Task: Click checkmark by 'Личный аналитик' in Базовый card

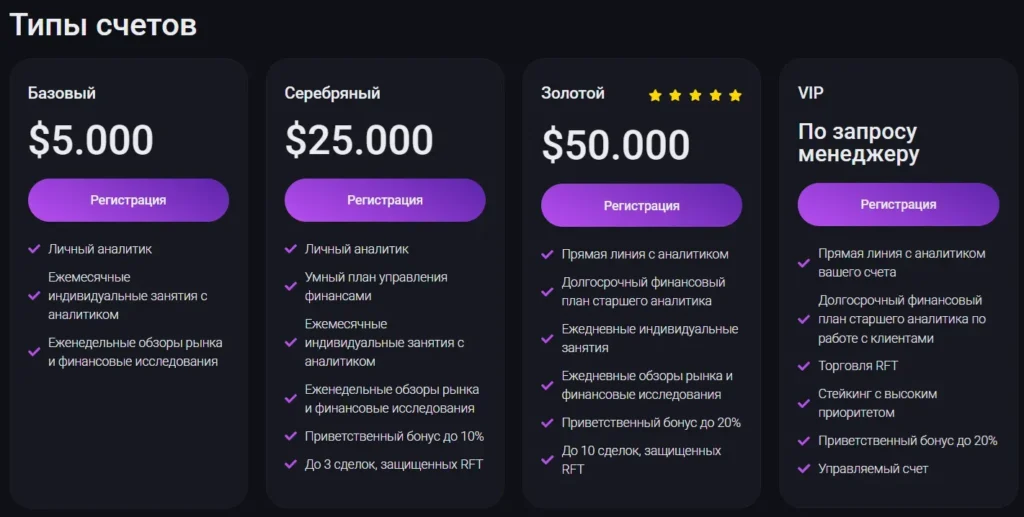Action: coord(35,249)
